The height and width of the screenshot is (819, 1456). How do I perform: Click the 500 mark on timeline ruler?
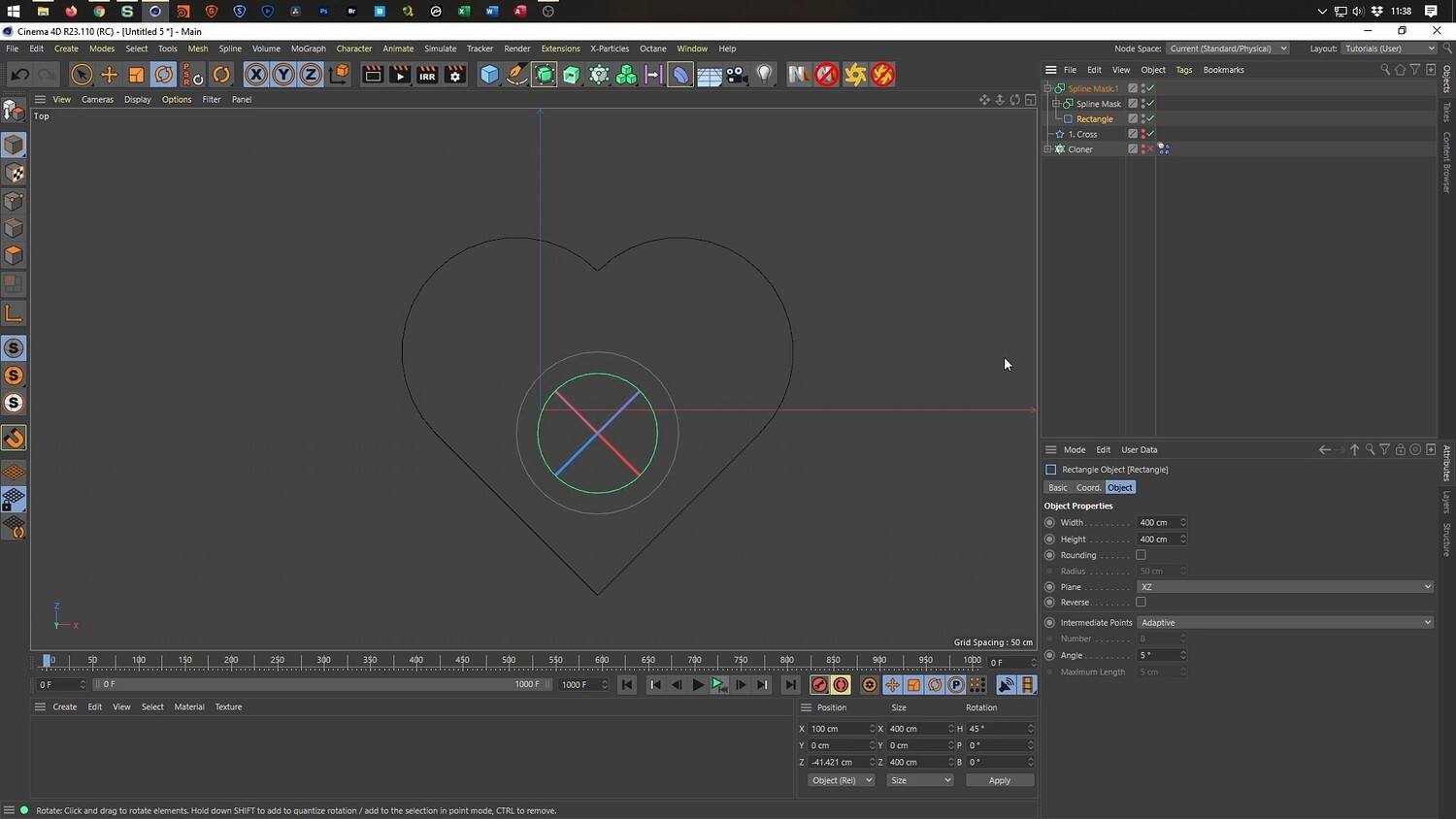[509, 662]
